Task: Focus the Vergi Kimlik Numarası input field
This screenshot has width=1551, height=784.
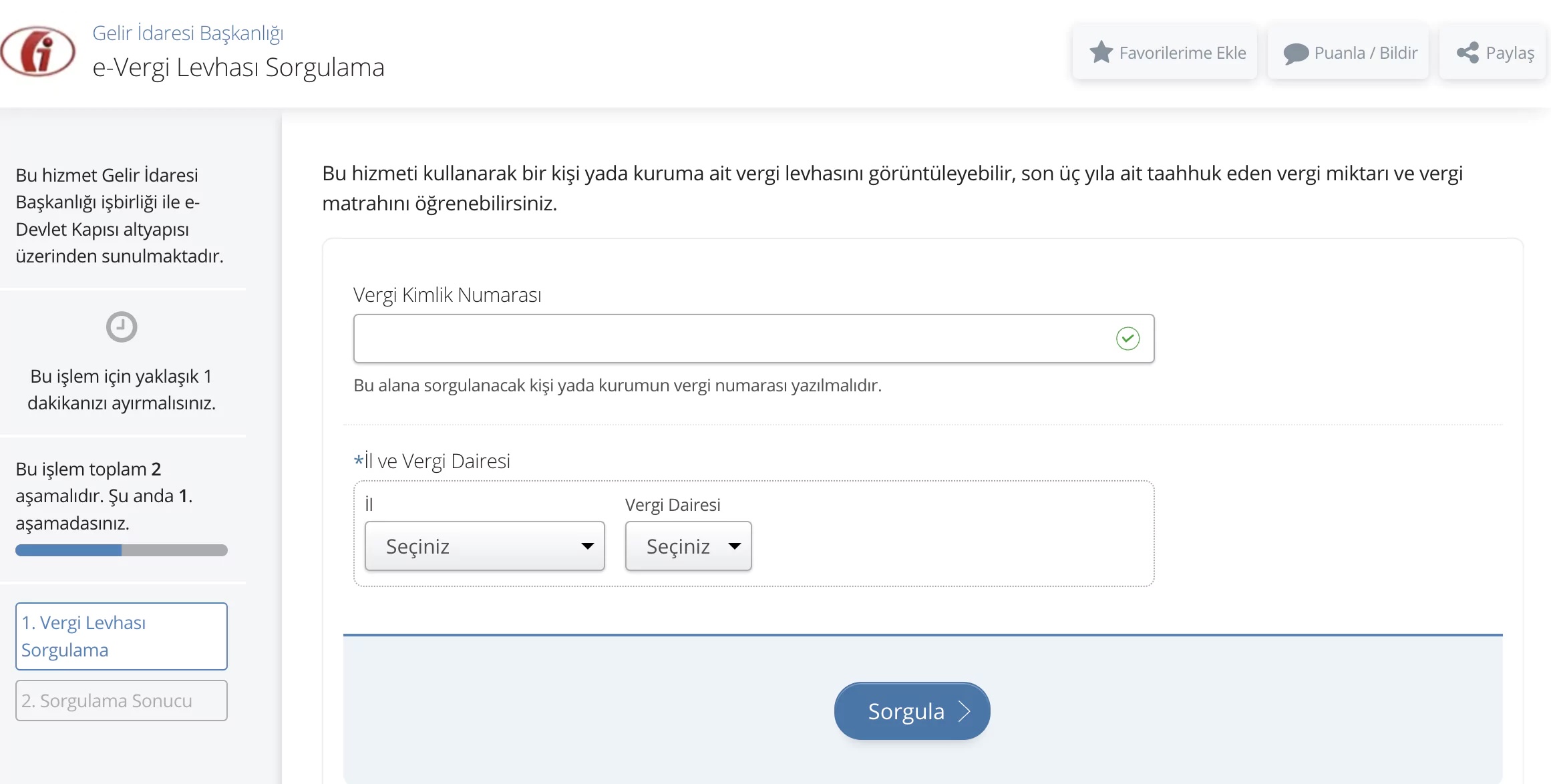Action: click(x=731, y=339)
